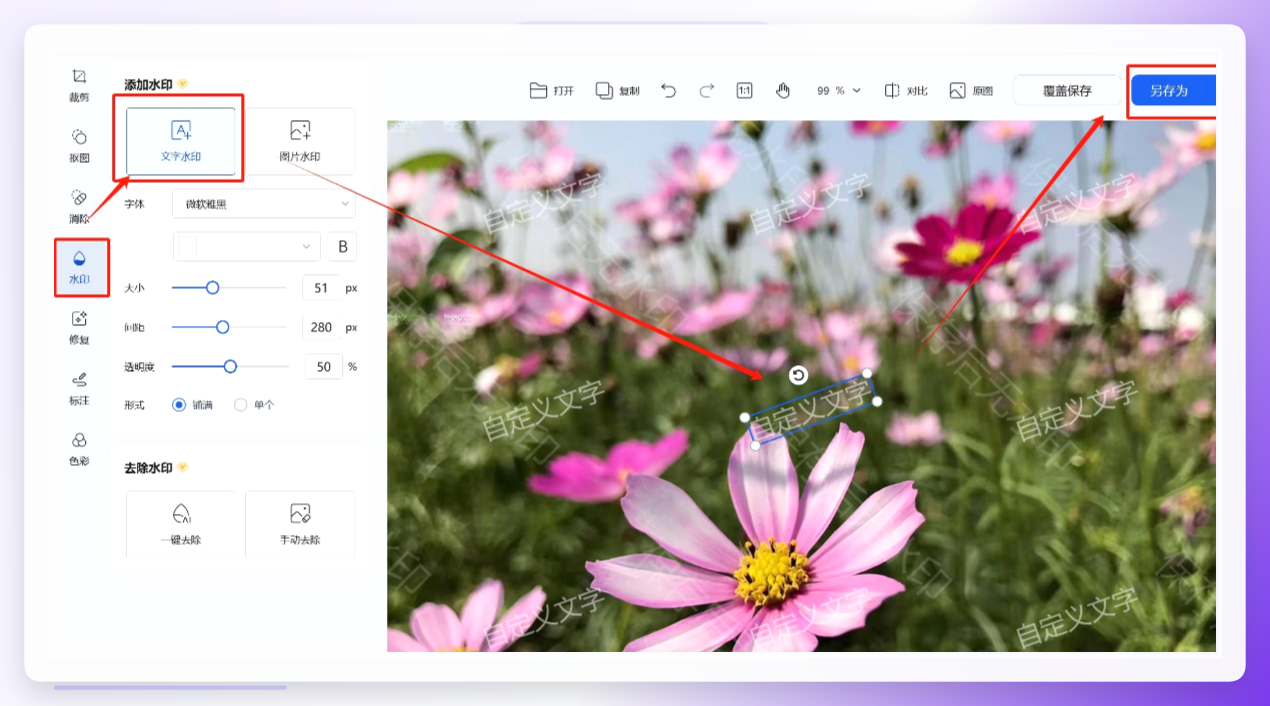The image size is (1270, 706).
Task: Select the 消除 eraser tool
Action: pos(79,205)
